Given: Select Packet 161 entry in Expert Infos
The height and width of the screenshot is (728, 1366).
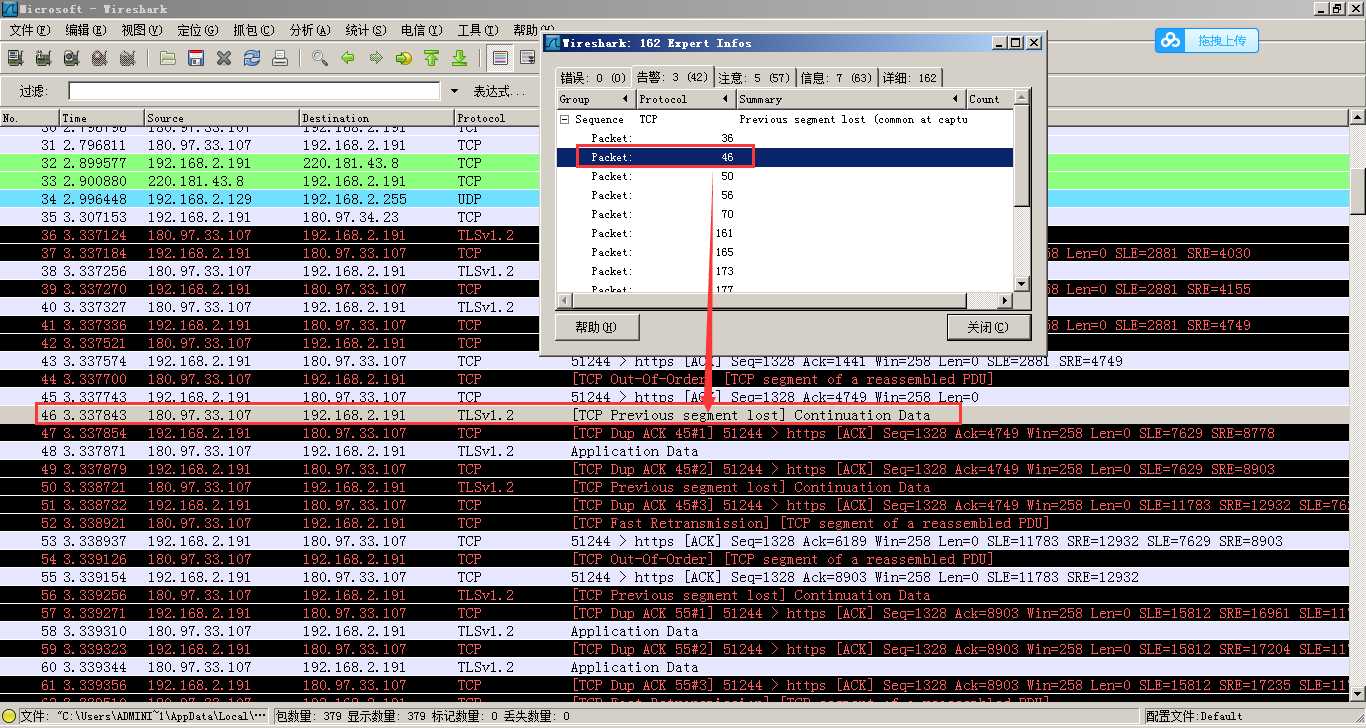Looking at the screenshot, I should coord(785,233).
